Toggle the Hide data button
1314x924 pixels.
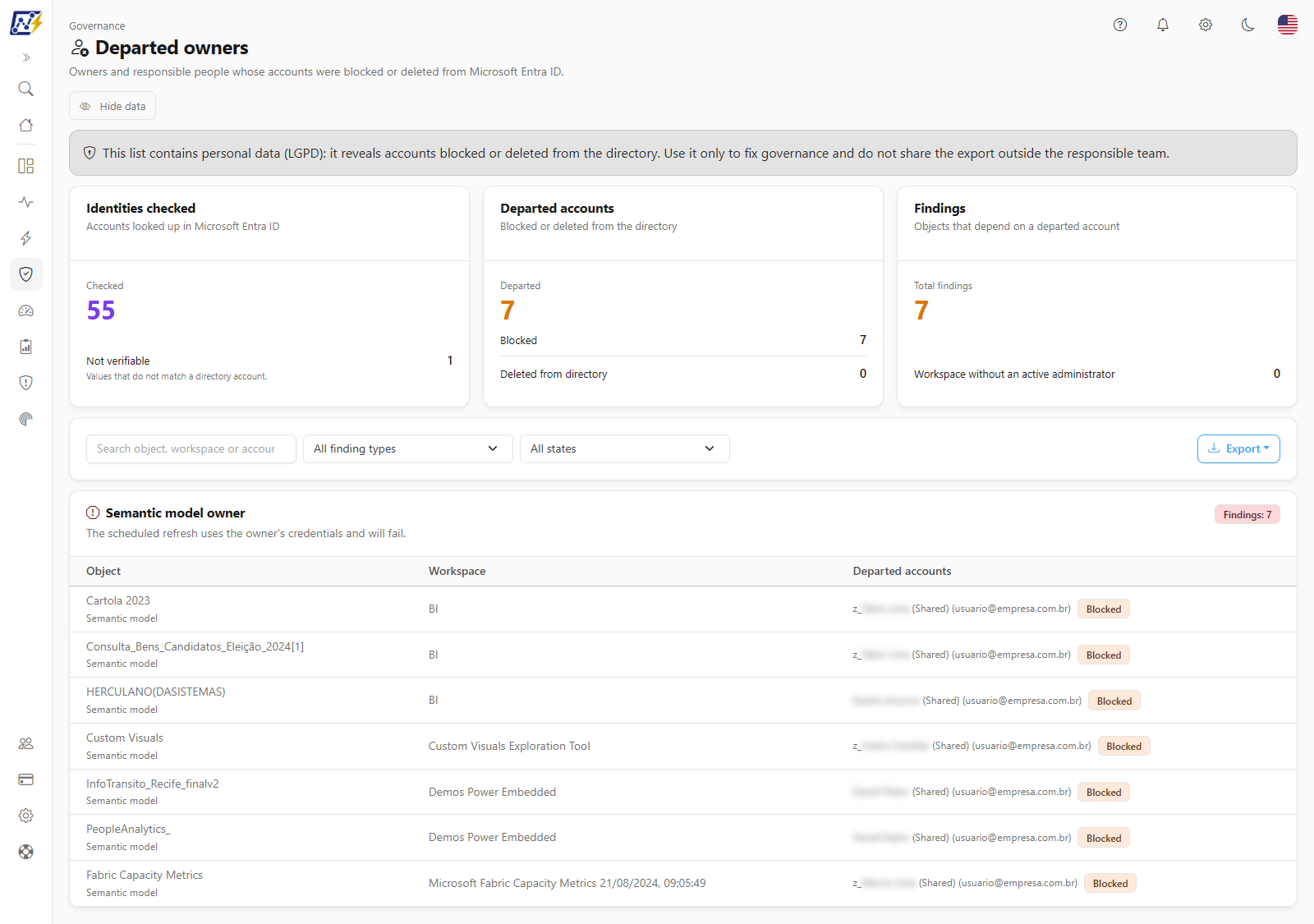coord(113,106)
